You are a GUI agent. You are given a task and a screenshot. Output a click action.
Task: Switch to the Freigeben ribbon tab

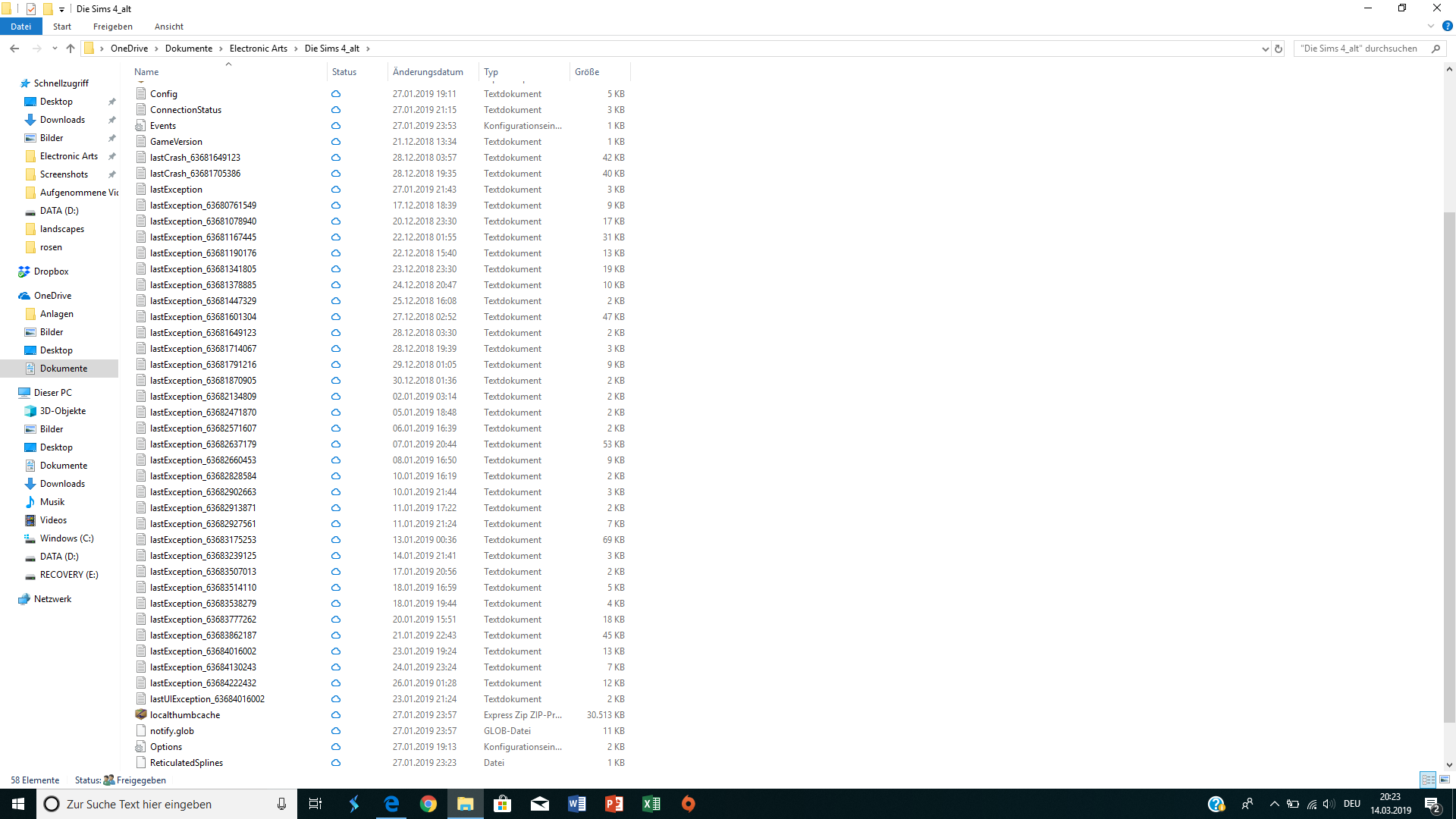[113, 27]
